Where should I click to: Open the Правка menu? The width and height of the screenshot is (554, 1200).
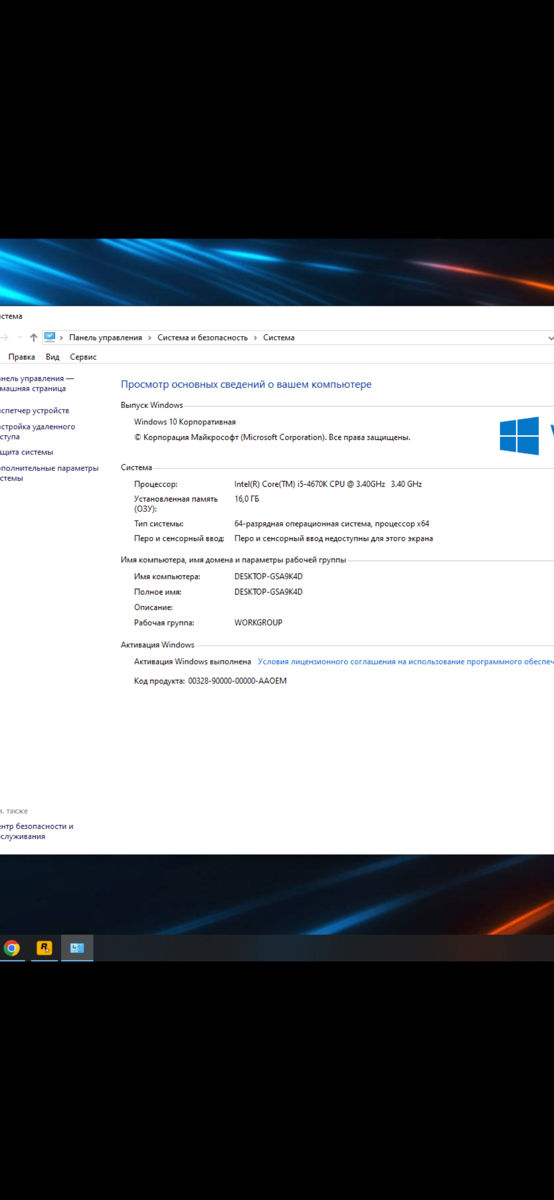click(21, 357)
